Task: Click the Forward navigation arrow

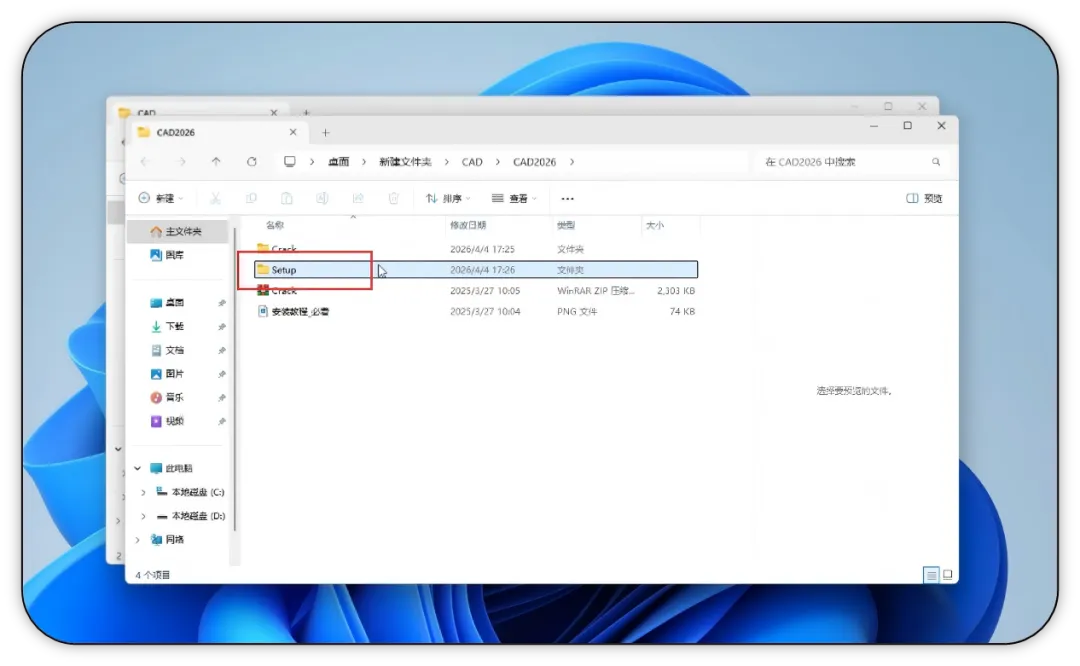Action: 182,162
